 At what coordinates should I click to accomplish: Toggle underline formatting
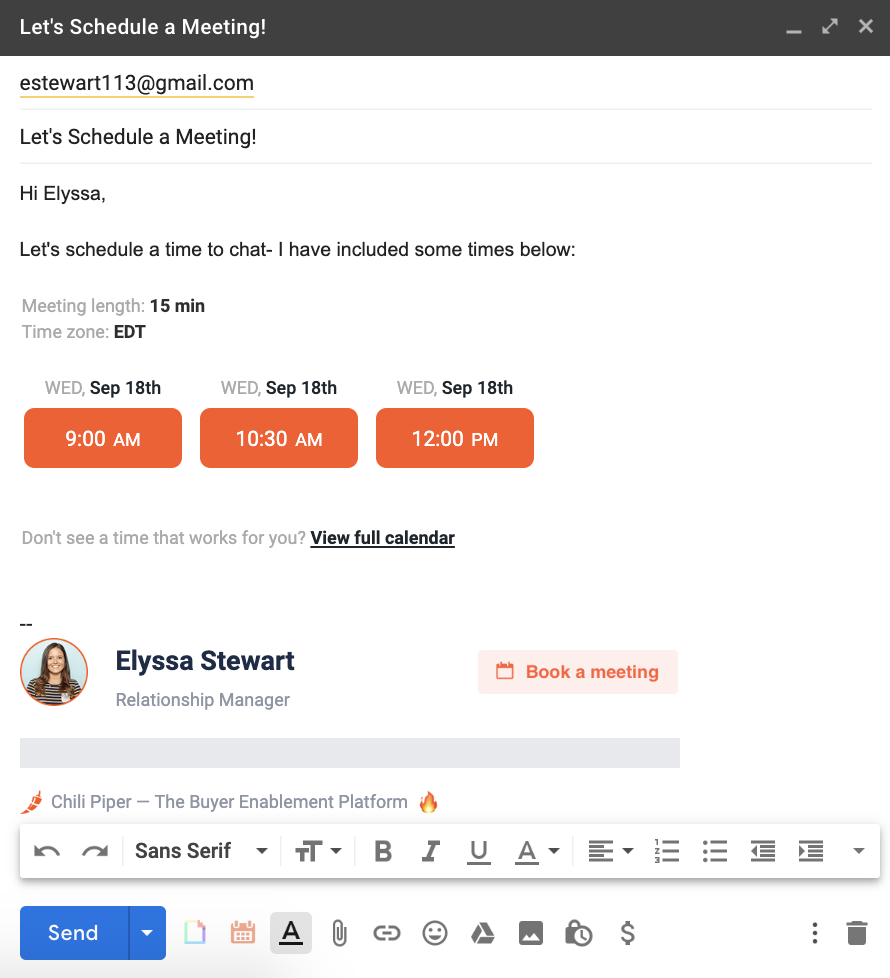[x=479, y=850]
